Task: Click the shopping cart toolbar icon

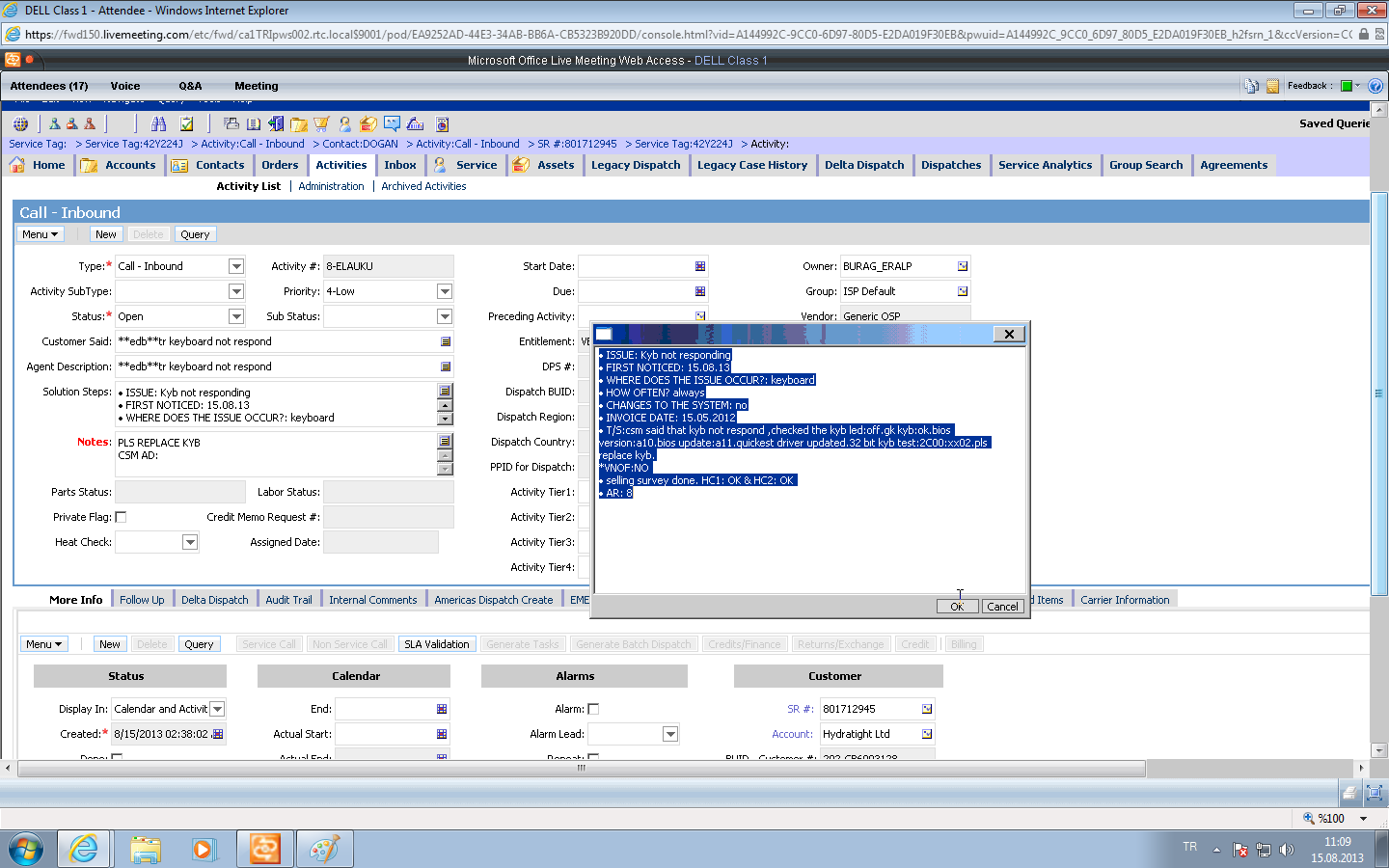Action: click(x=322, y=123)
